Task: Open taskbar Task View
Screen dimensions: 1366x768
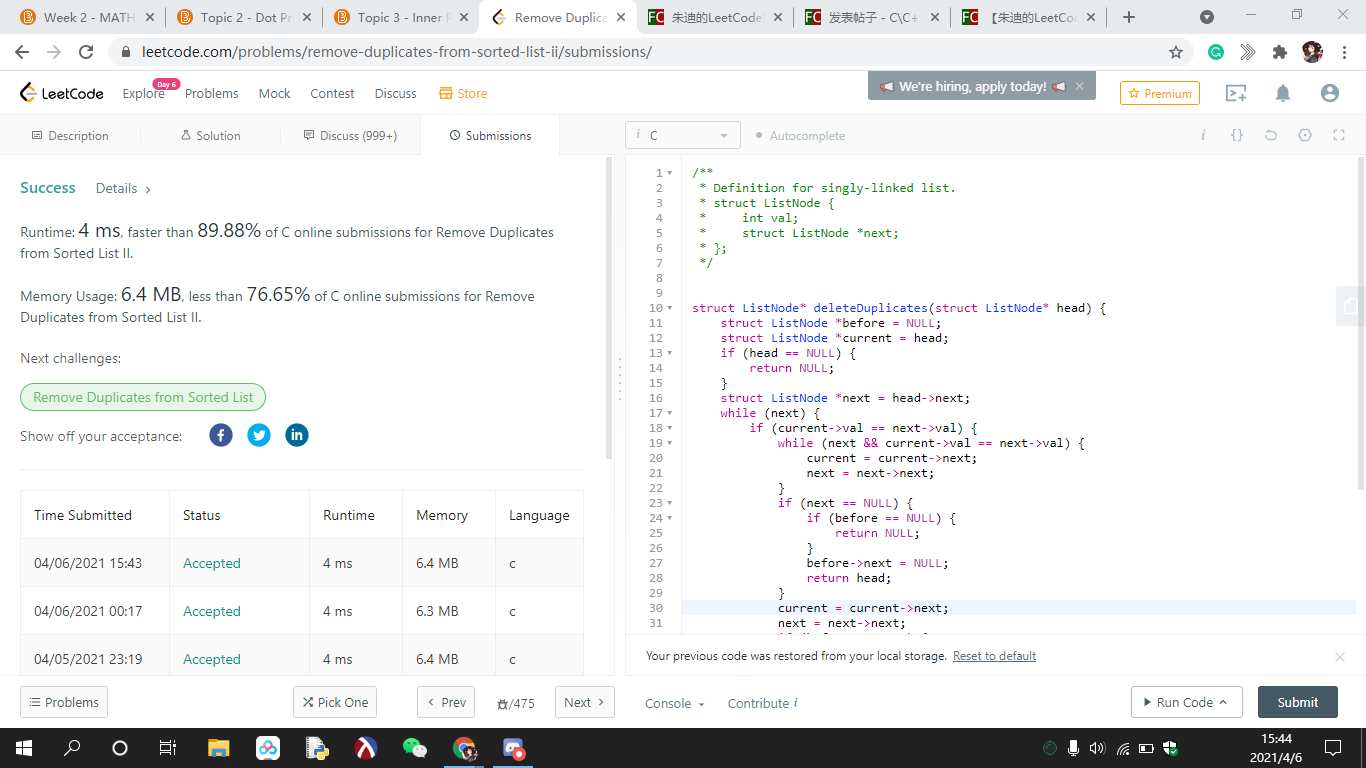Action: 168,748
